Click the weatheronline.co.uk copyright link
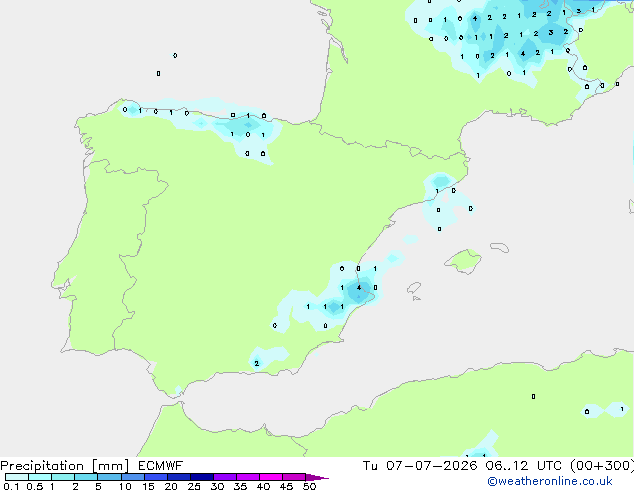The width and height of the screenshot is (634, 490). (550, 481)
